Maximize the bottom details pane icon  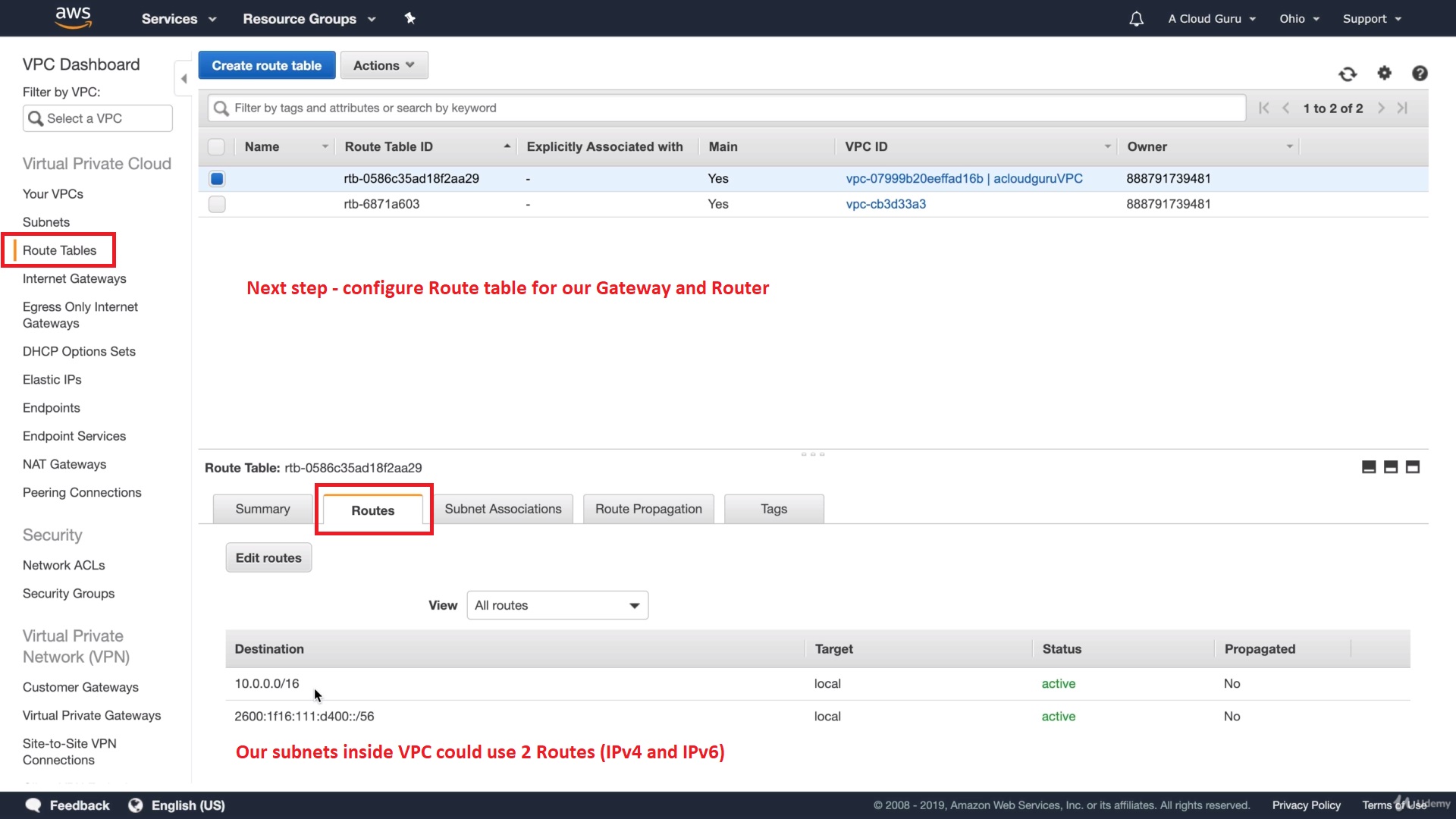tap(1413, 467)
